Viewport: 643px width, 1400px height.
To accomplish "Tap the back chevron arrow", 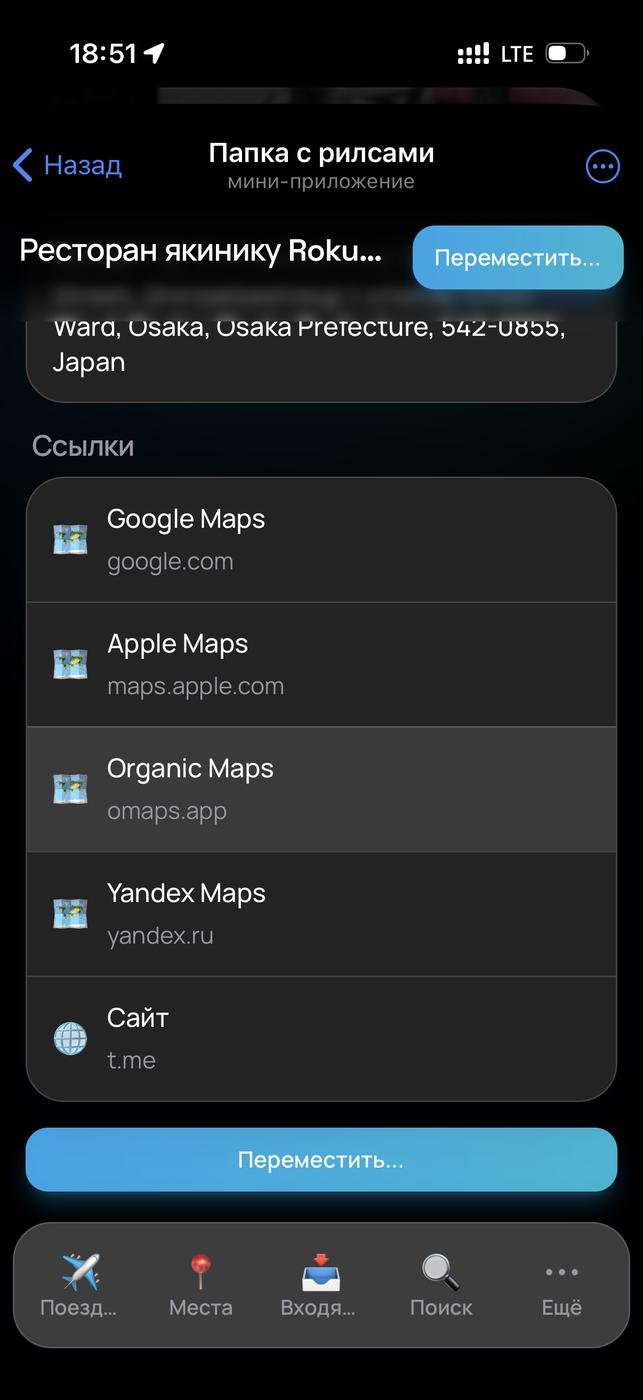I will tap(23, 165).
